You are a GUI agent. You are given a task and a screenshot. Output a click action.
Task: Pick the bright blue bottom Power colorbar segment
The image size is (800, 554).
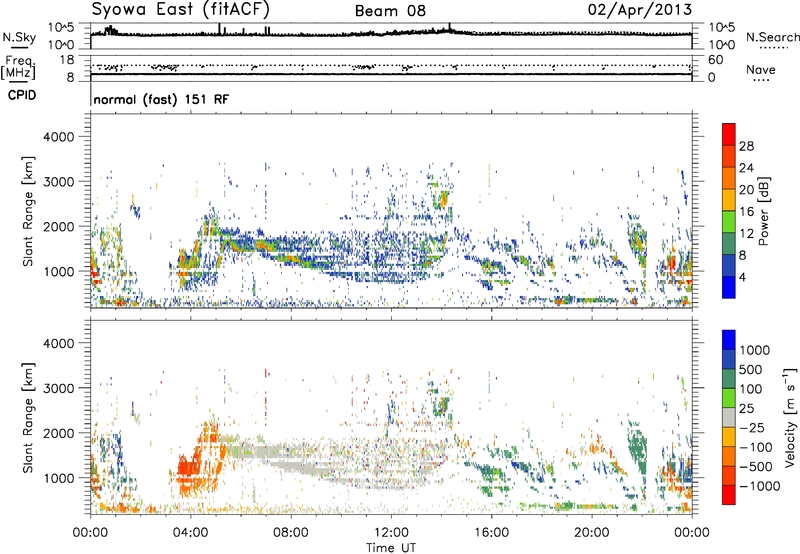tap(729, 287)
